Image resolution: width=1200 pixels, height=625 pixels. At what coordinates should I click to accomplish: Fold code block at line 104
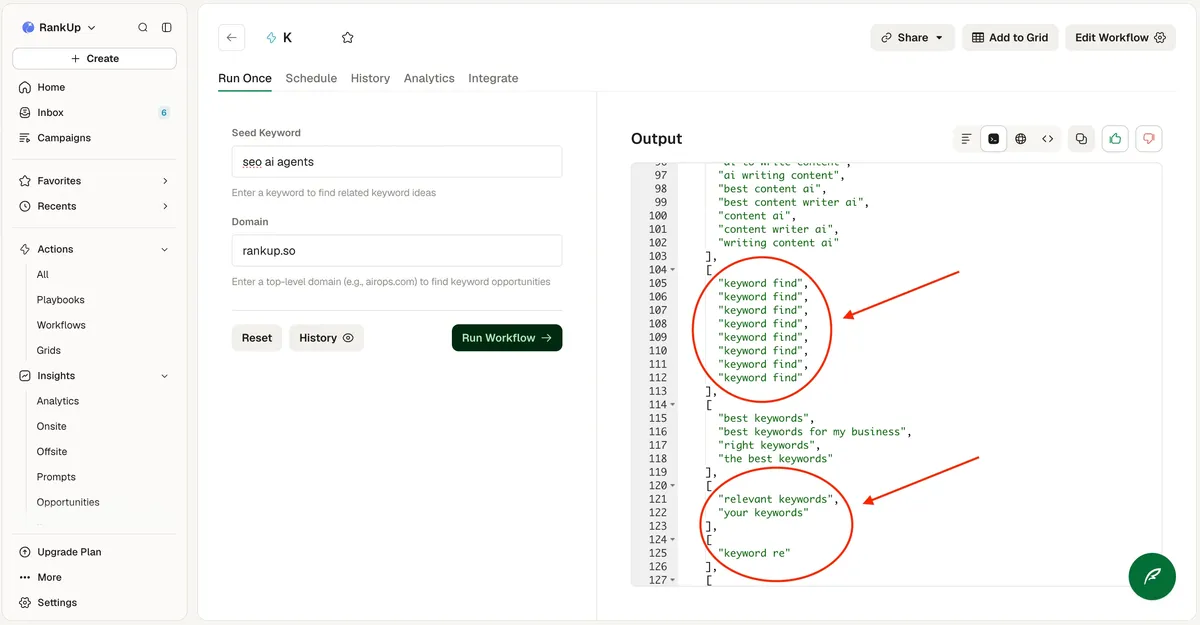673,270
